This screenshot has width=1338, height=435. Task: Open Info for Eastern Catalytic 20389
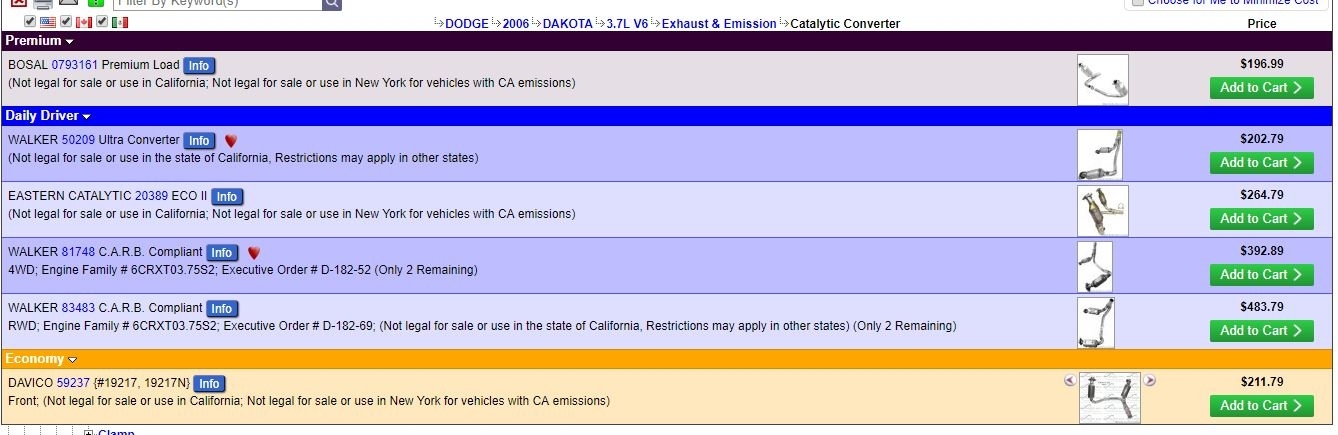[227, 197]
